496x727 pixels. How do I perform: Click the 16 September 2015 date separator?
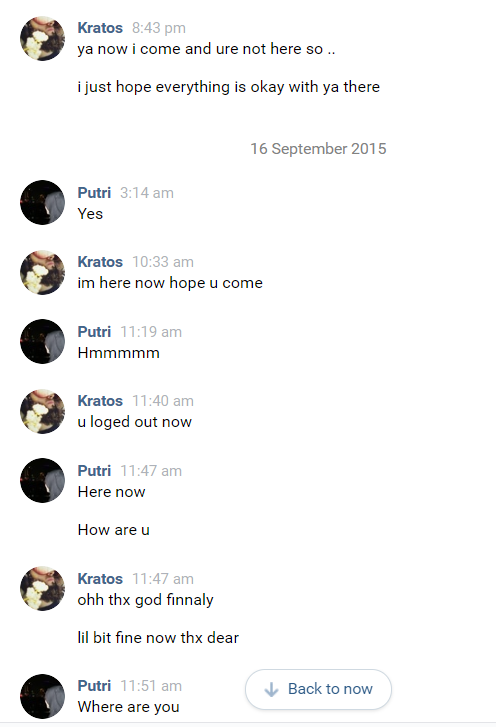point(318,149)
